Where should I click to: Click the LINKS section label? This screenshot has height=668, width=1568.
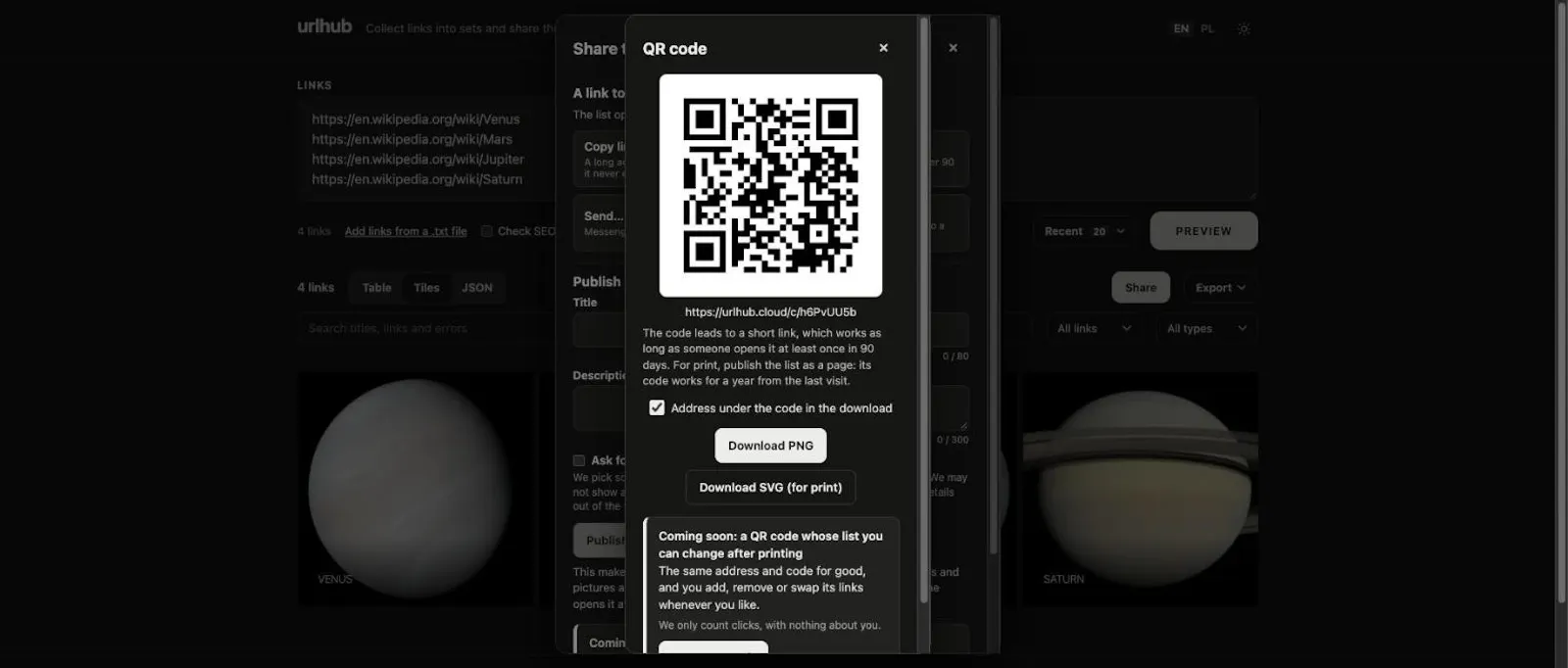click(x=315, y=85)
